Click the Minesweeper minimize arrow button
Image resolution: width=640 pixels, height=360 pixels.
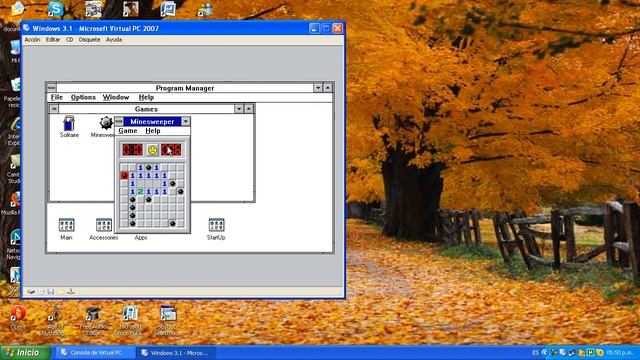pyautogui.click(x=186, y=122)
